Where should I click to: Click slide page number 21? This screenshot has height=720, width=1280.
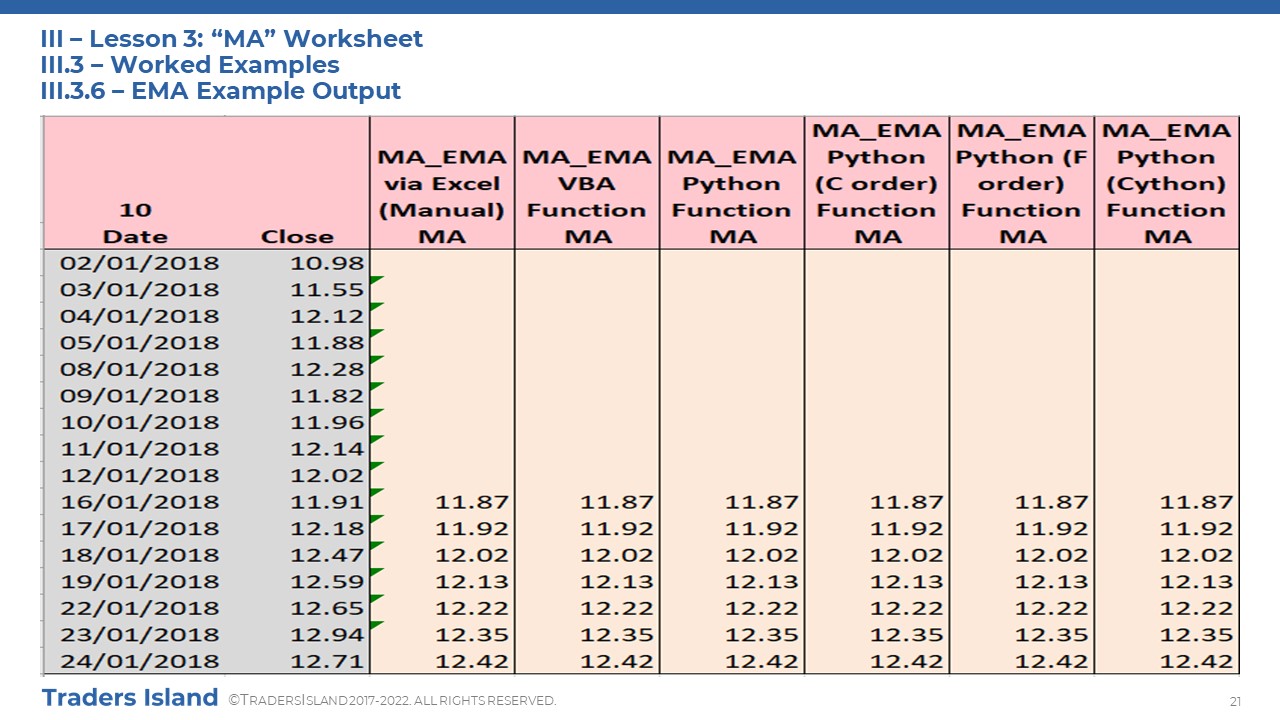coord(1235,700)
